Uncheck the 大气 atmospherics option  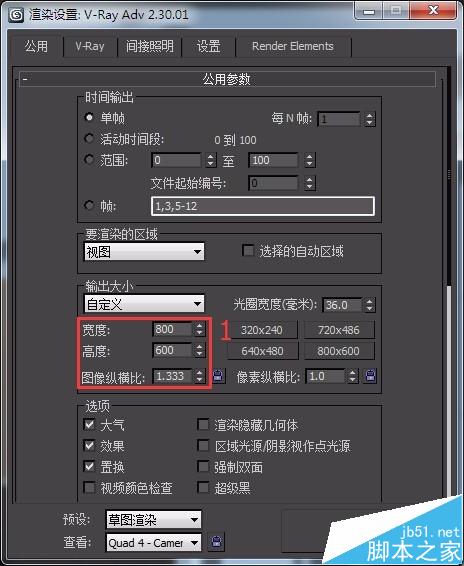tap(89, 424)
